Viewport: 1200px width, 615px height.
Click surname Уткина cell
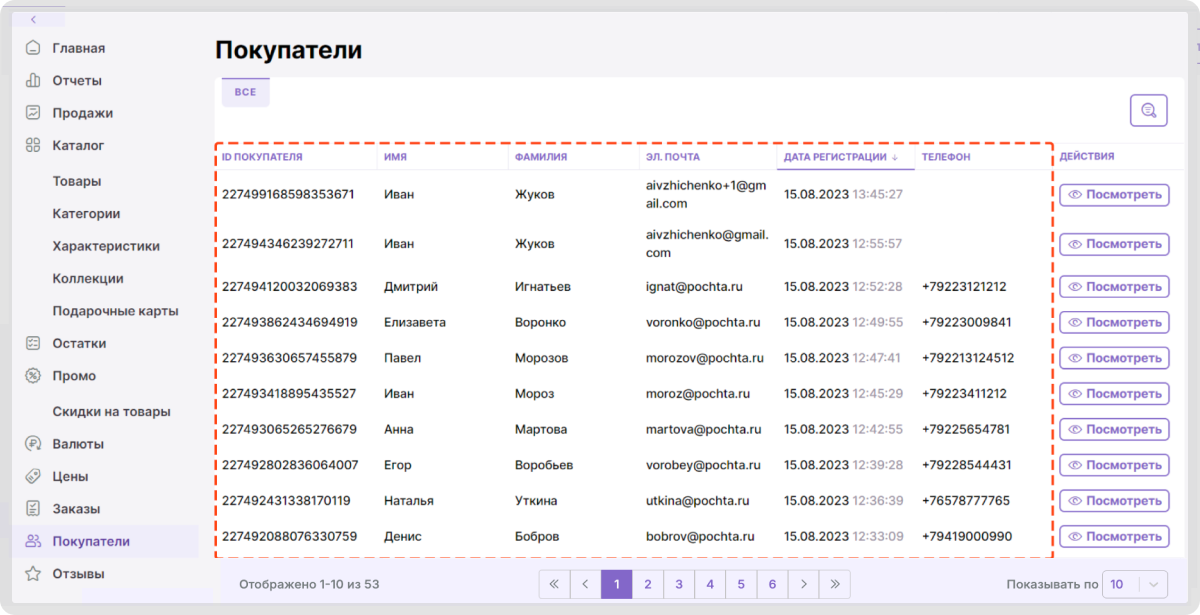[x=536, y=501]
